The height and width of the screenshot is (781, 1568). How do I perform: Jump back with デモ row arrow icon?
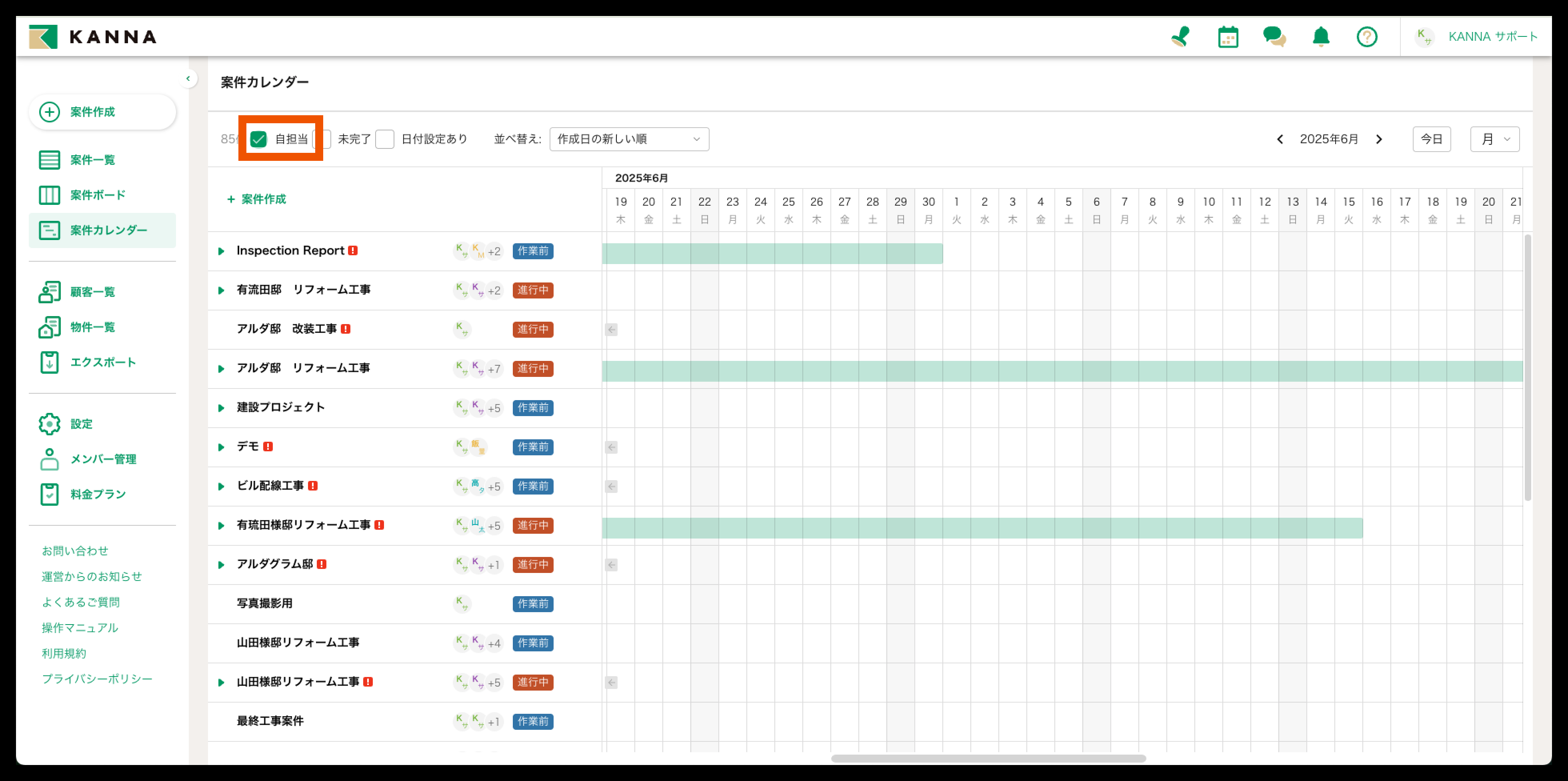pos(612,447)
